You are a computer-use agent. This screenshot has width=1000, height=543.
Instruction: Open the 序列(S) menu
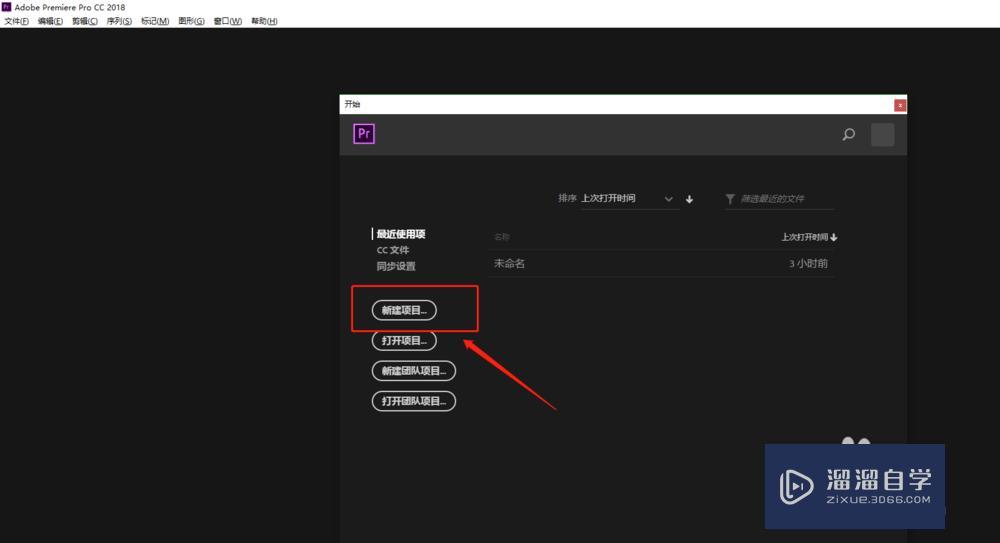[x=119, y=21]
